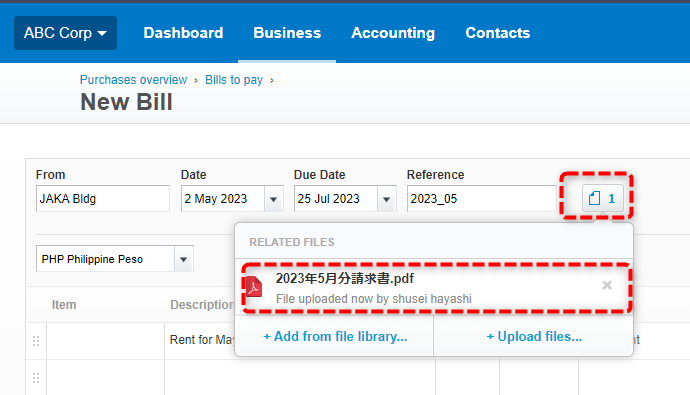Viewport: 690px width, 395px height.
Task: Open the Date picker dropdown arrow
Action: [x=273, y=199]
